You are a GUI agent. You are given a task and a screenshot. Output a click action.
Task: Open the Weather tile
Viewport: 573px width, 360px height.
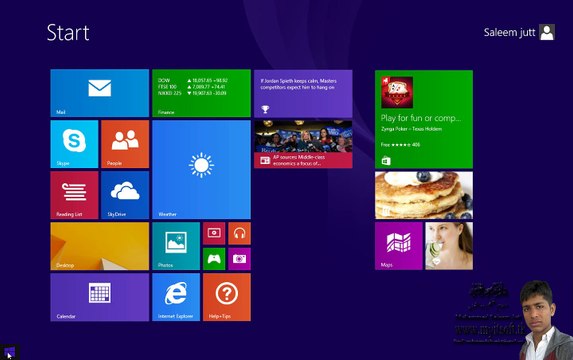(201, 170)
